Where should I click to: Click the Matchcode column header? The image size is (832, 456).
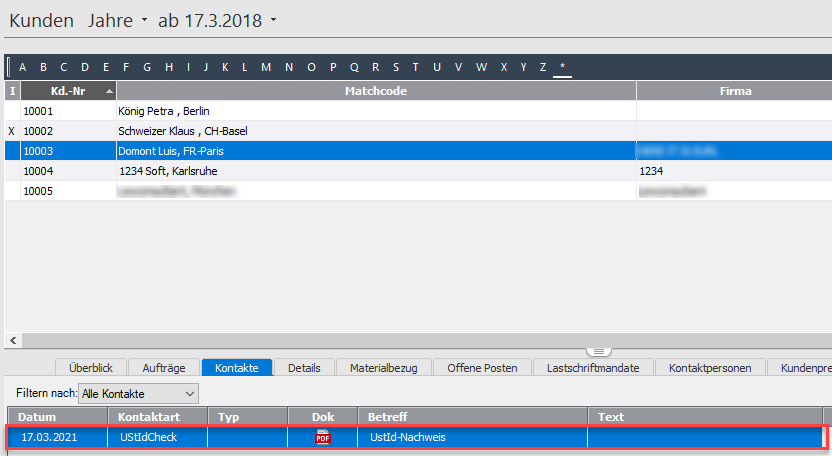tap(376, 91)
